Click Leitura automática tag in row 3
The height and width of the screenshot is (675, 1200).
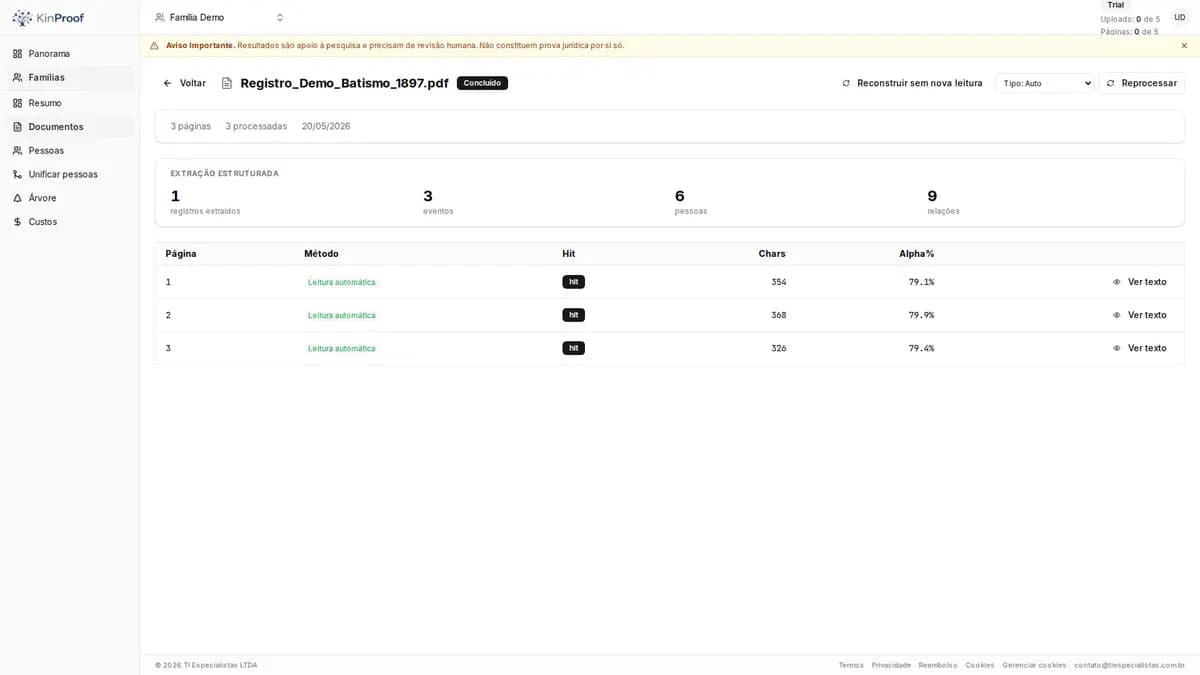[342, 348]
